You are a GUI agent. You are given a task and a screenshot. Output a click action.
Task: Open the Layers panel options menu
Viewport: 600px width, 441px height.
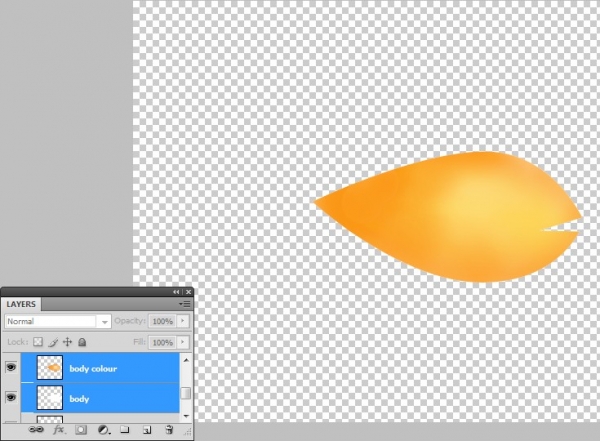click(185, 304)
